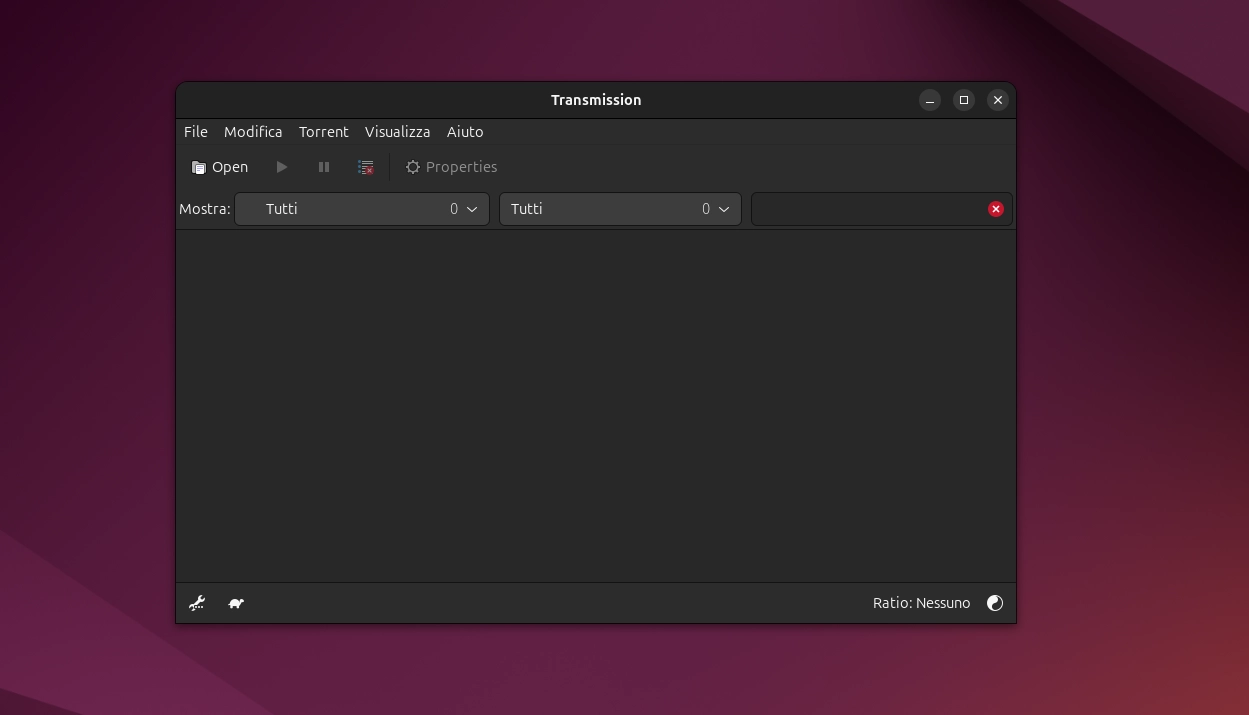
Task: Click inside the torrent search field
Action: point(870,209)
